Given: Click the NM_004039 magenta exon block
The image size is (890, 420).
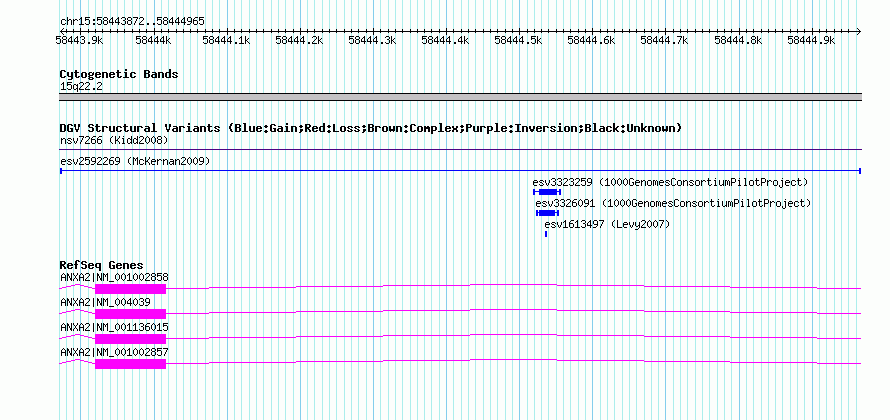Looking at the screenshot, I should (x=131, y=314).
